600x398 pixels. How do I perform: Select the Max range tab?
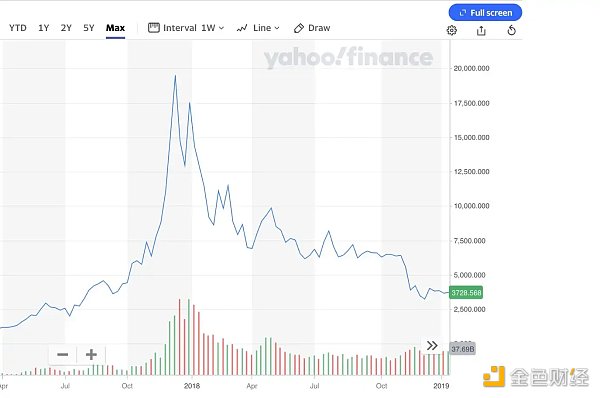[x=116, y=28]
